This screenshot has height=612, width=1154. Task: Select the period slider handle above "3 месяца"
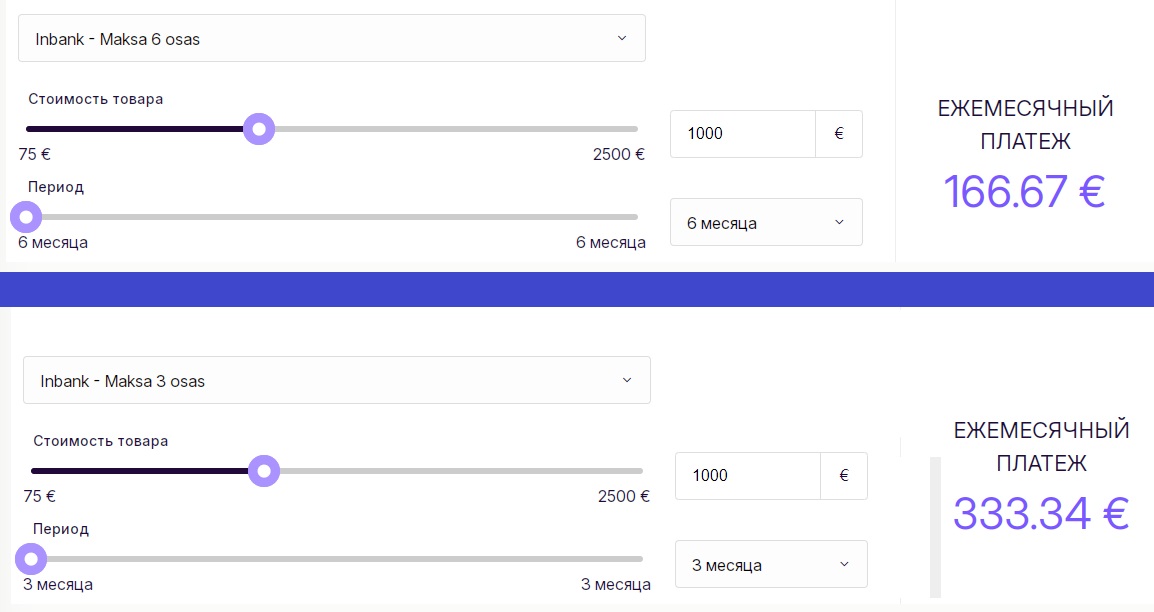pyautogui.click(x=31, y=558)
